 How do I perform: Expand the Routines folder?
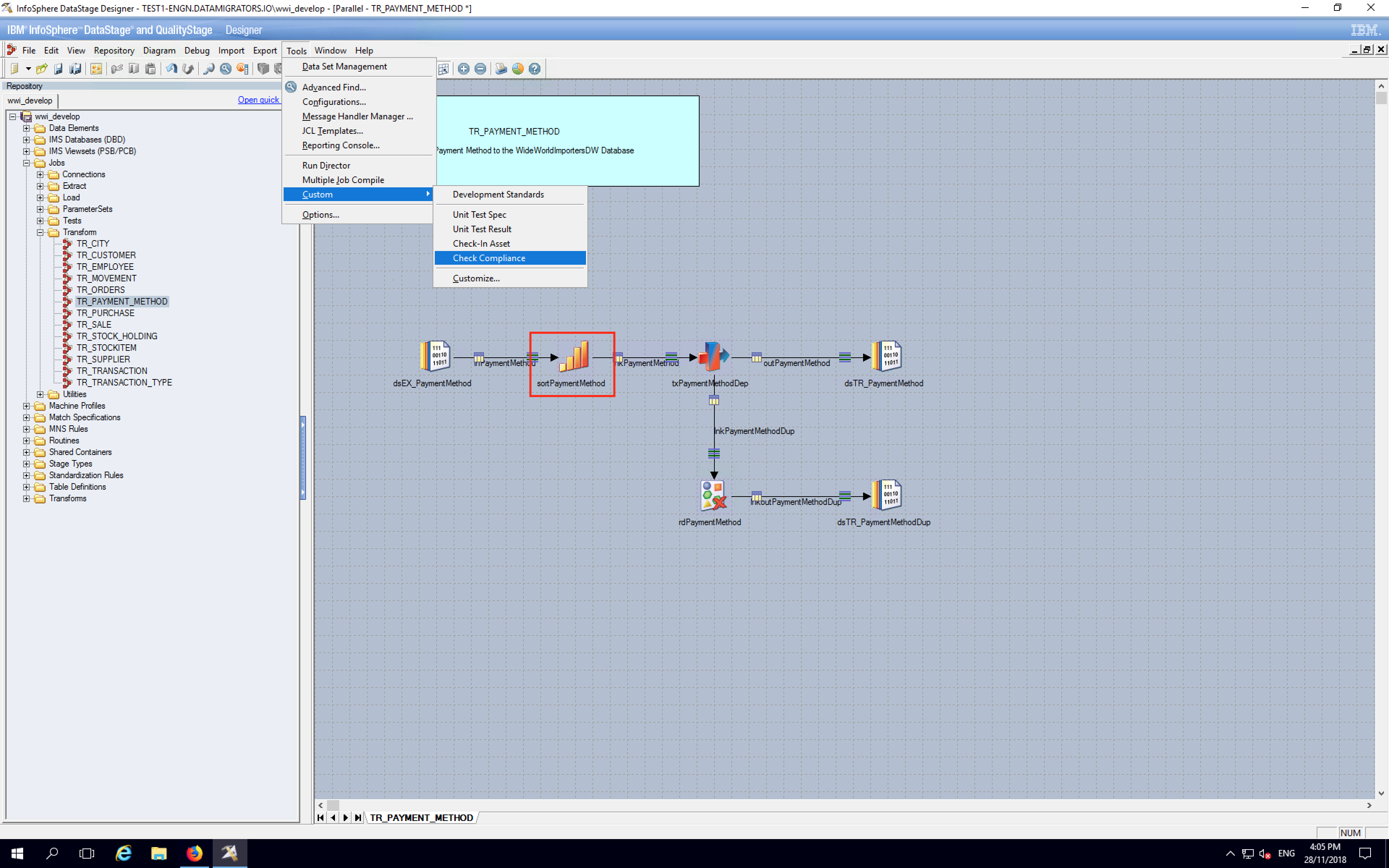tap(26, 441)
